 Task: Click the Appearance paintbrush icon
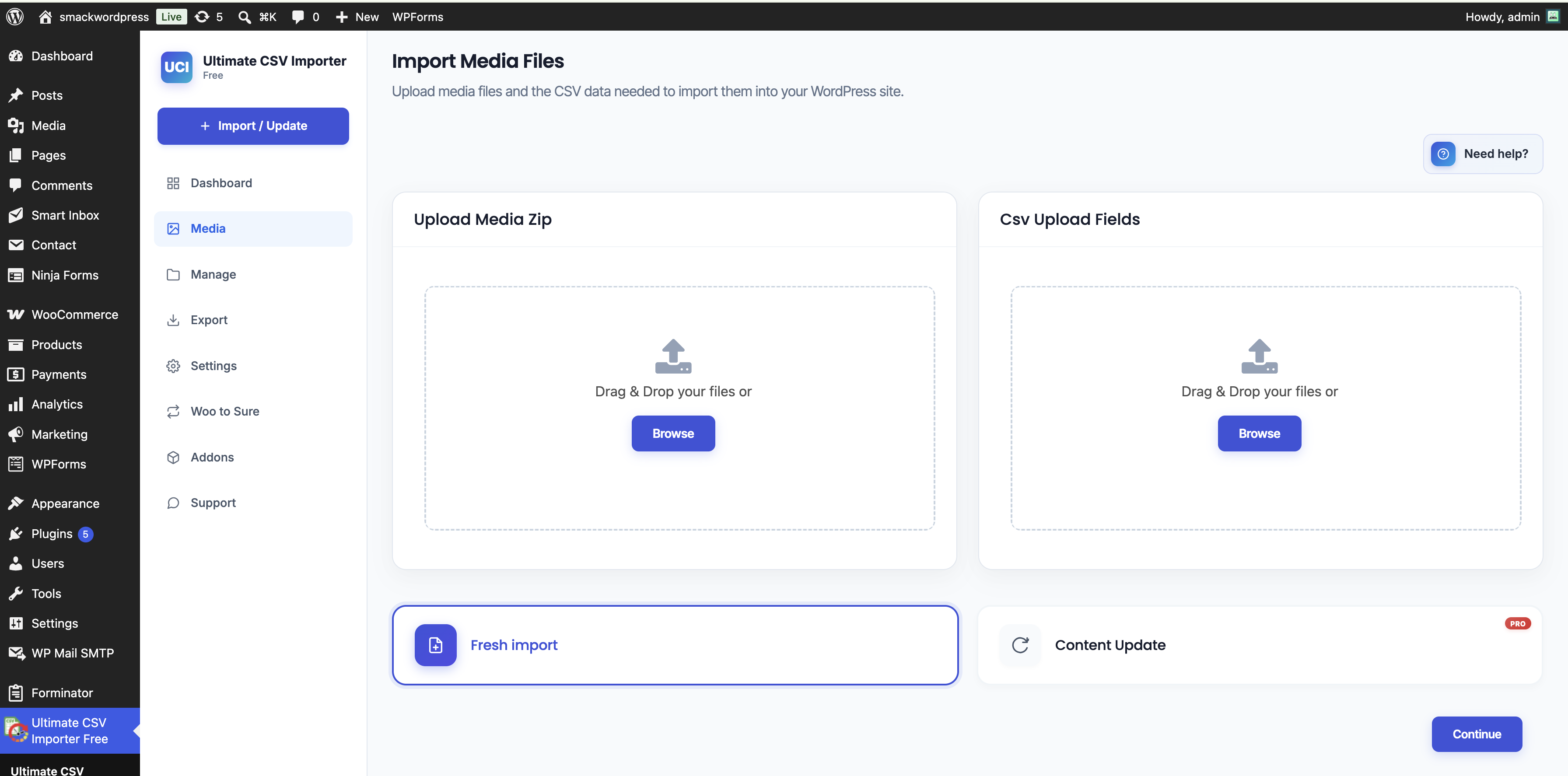pyautogui.click(x=16, y=503)
